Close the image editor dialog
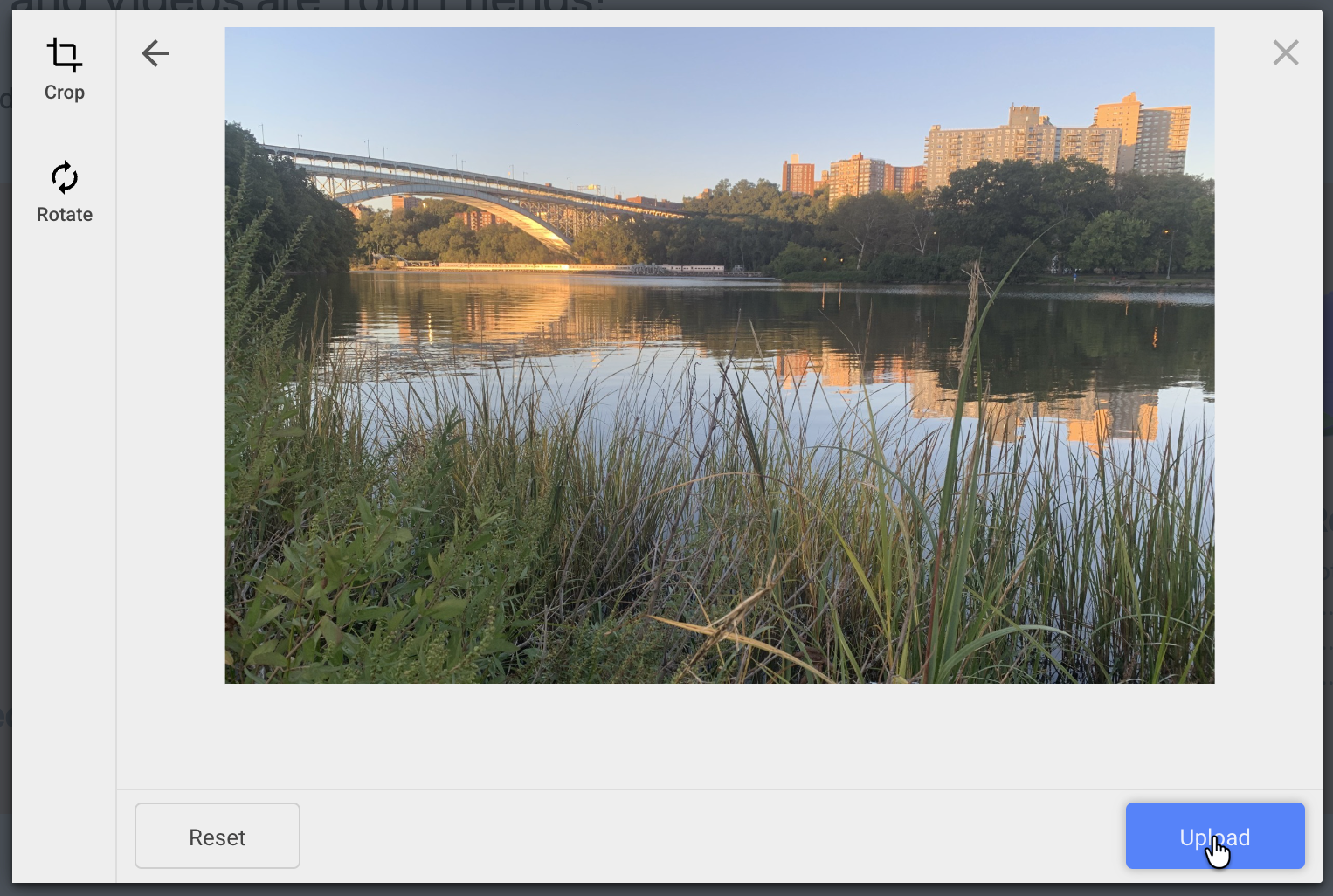Screen dimensions: 1333x896 point(1285,53)
